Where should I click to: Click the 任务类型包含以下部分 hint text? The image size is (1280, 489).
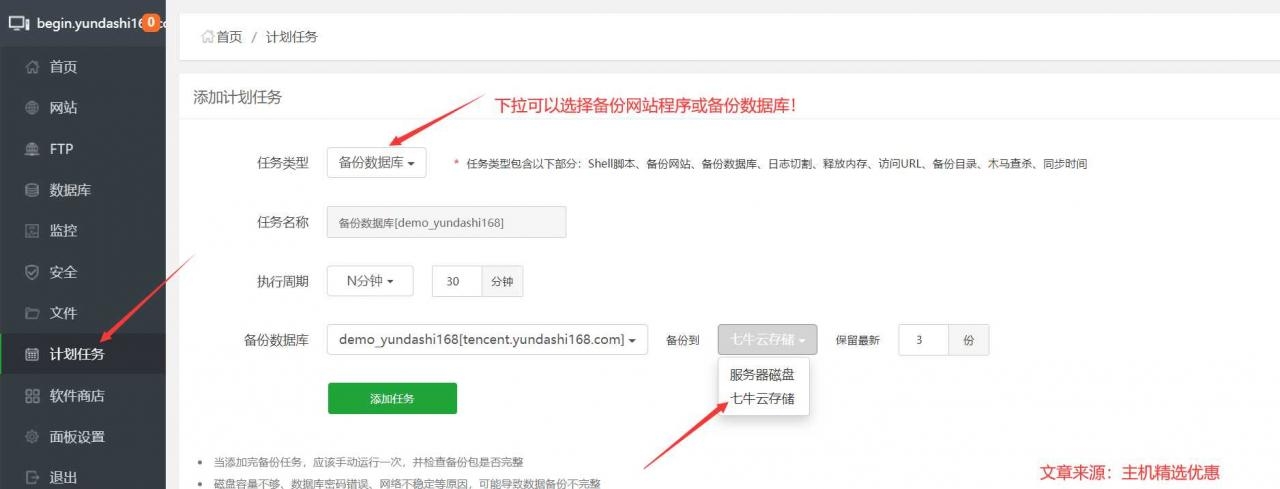tap(776, 164)
